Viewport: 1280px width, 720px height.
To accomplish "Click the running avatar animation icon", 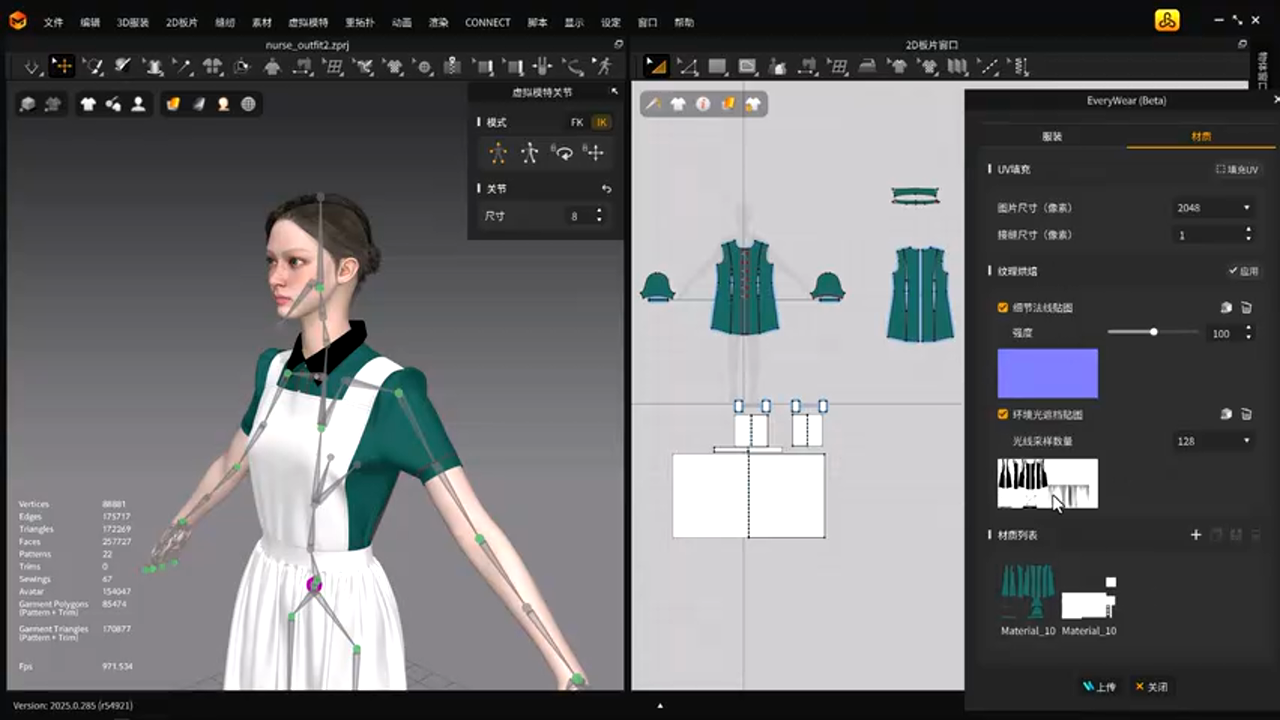I will pos(603,67).
